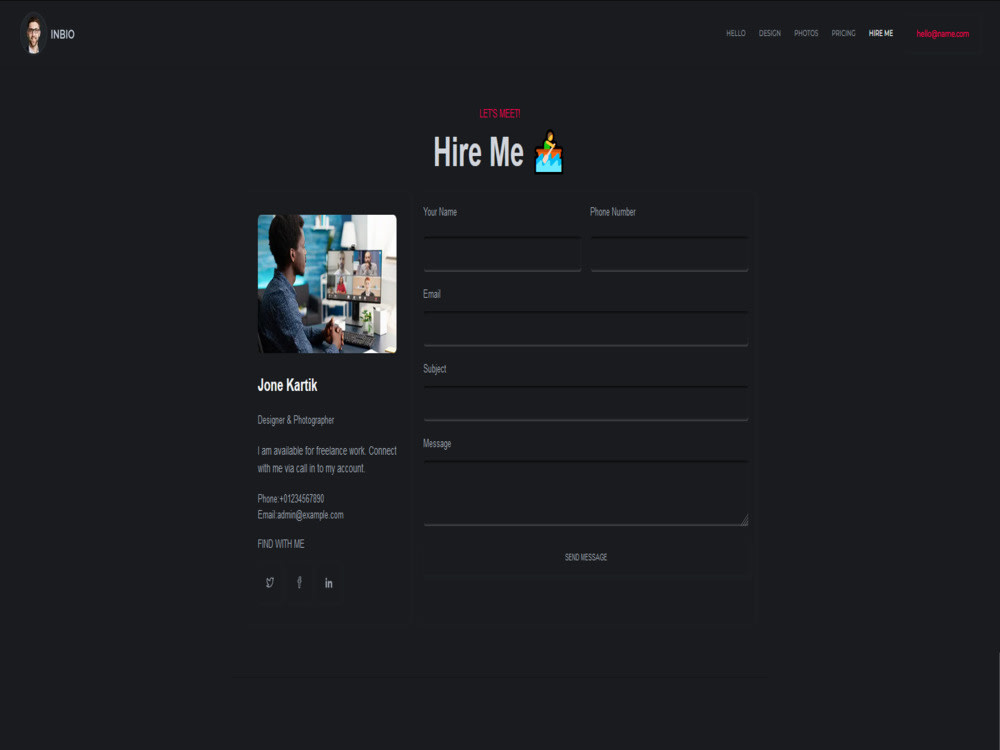Click the video call profile photo

click(x=327, y=284)
